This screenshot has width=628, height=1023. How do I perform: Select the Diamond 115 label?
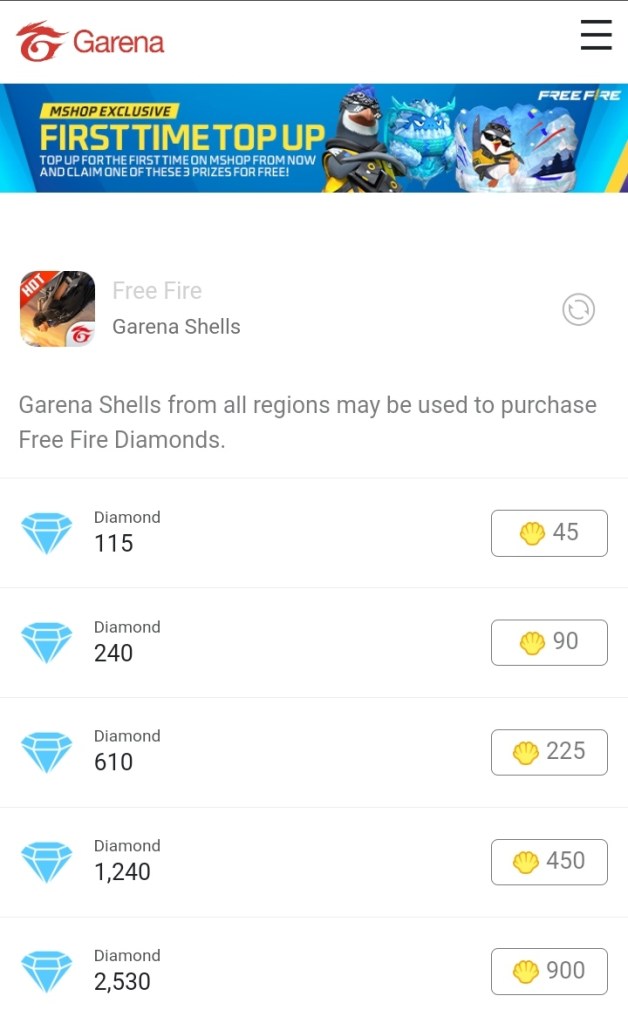[126, 532]
